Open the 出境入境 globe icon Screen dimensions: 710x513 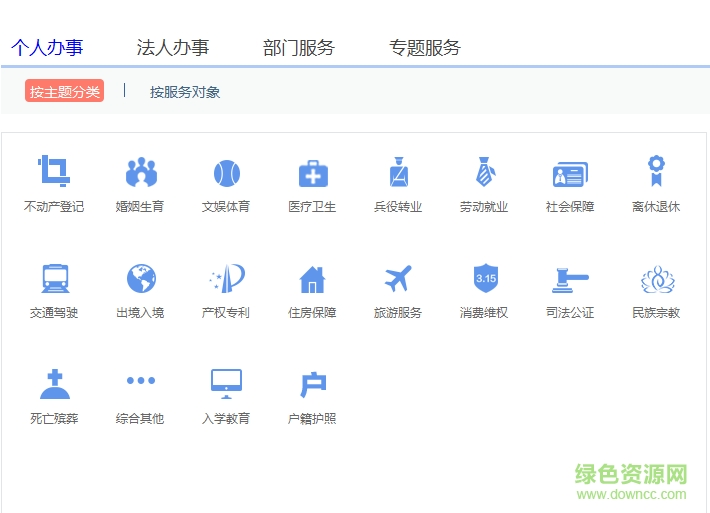(x=141, y=279)
